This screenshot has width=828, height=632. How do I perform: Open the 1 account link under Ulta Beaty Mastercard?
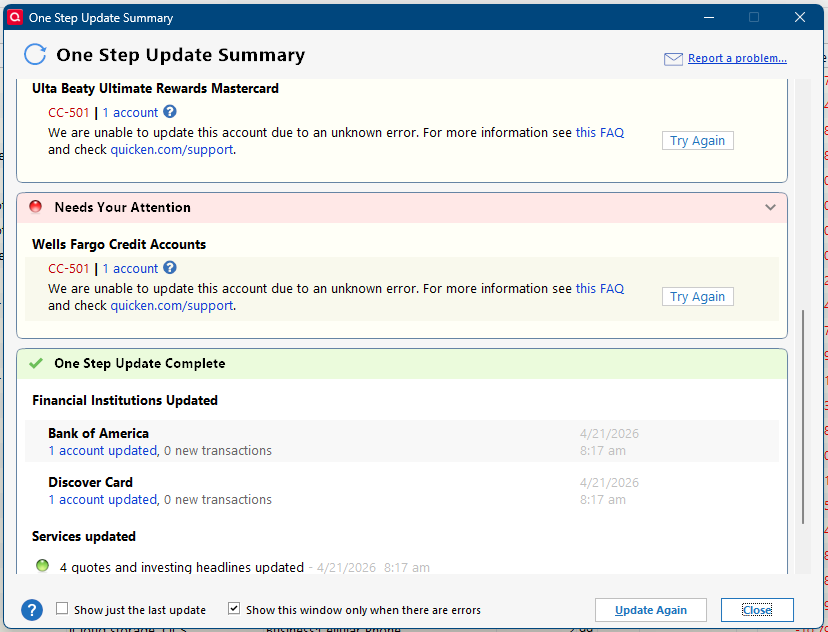coord(130,112)
